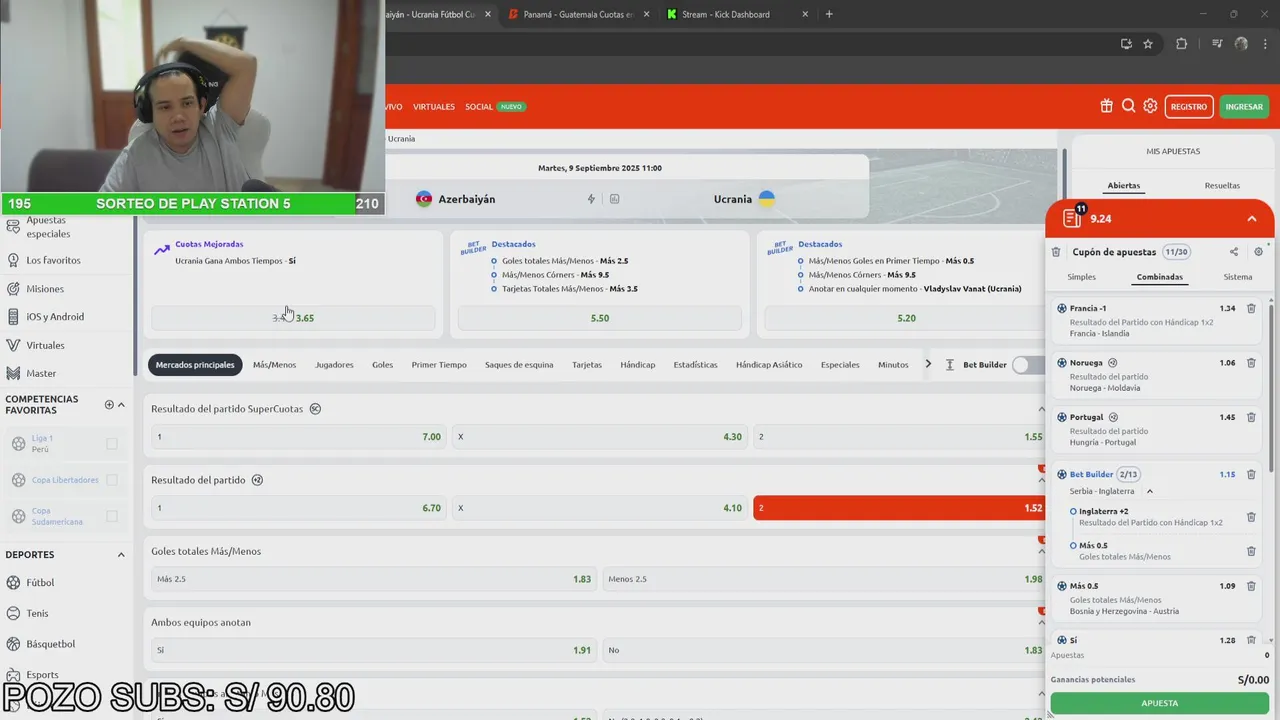This screenshot has height=720, width=1280.
Task: Show more market tabs with right arrow
Action: click(928, 364)
